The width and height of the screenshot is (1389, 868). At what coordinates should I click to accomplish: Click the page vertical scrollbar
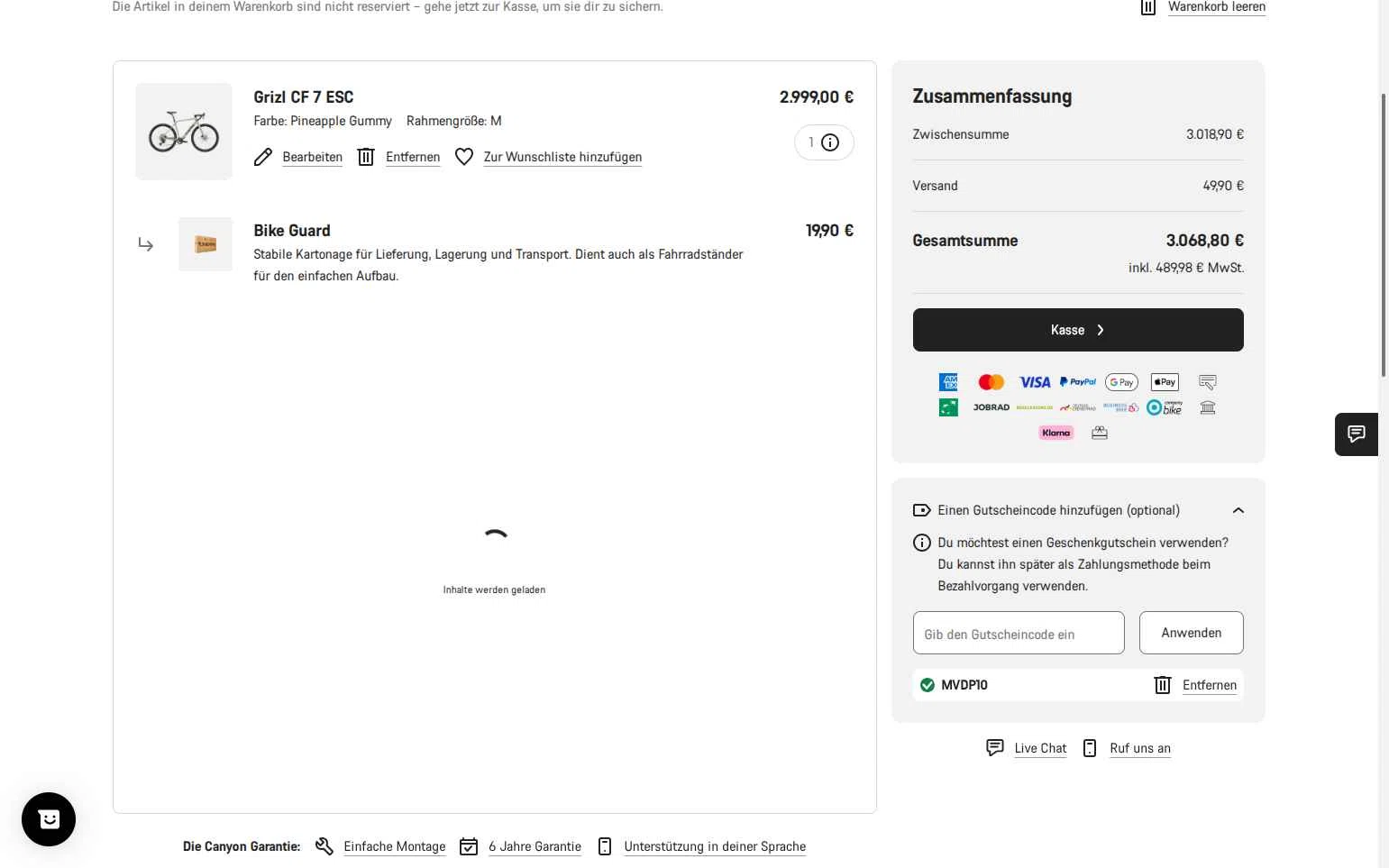click(x=1384, y=234)
